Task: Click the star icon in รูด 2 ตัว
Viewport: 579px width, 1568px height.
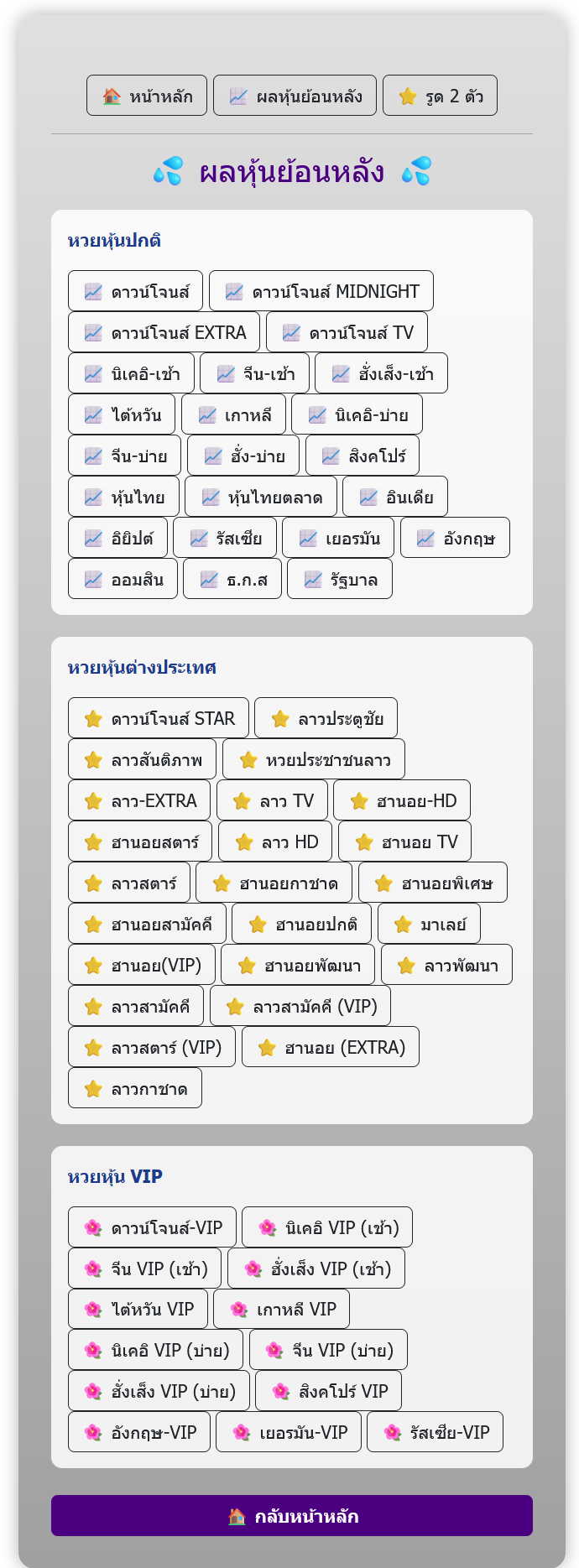Action: (408, 96)
